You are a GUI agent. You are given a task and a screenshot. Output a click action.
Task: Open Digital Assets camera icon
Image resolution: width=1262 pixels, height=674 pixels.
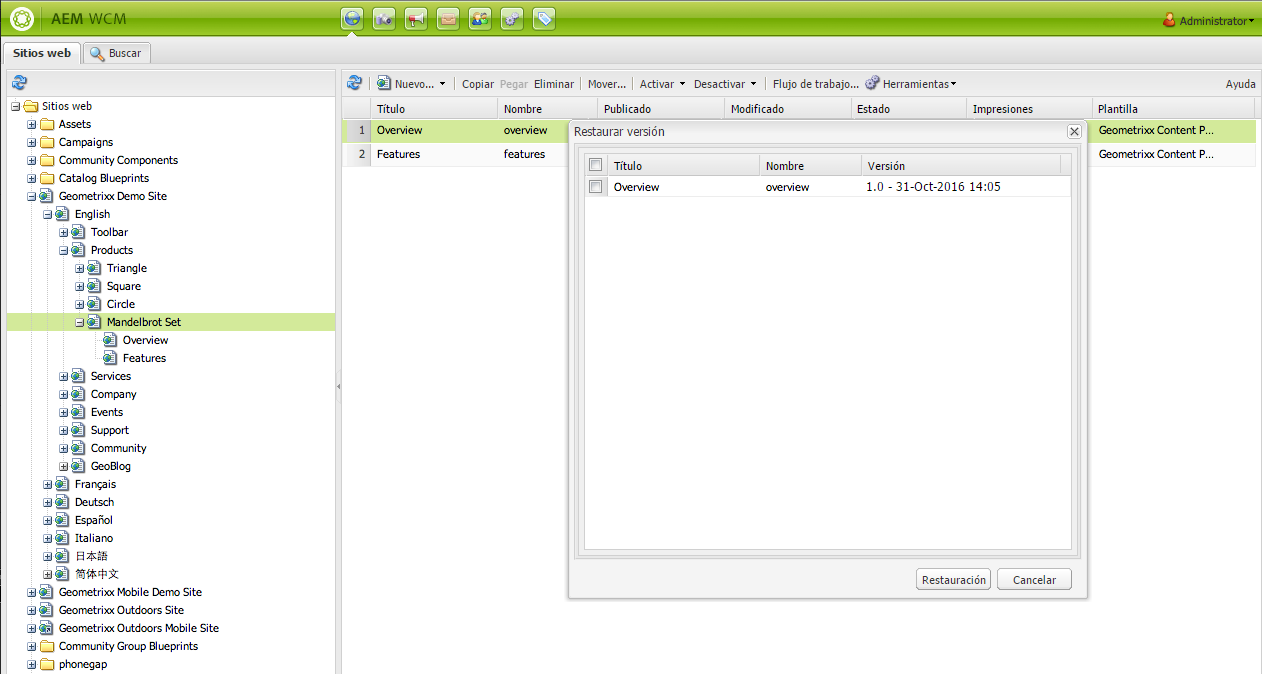point(384,19)
